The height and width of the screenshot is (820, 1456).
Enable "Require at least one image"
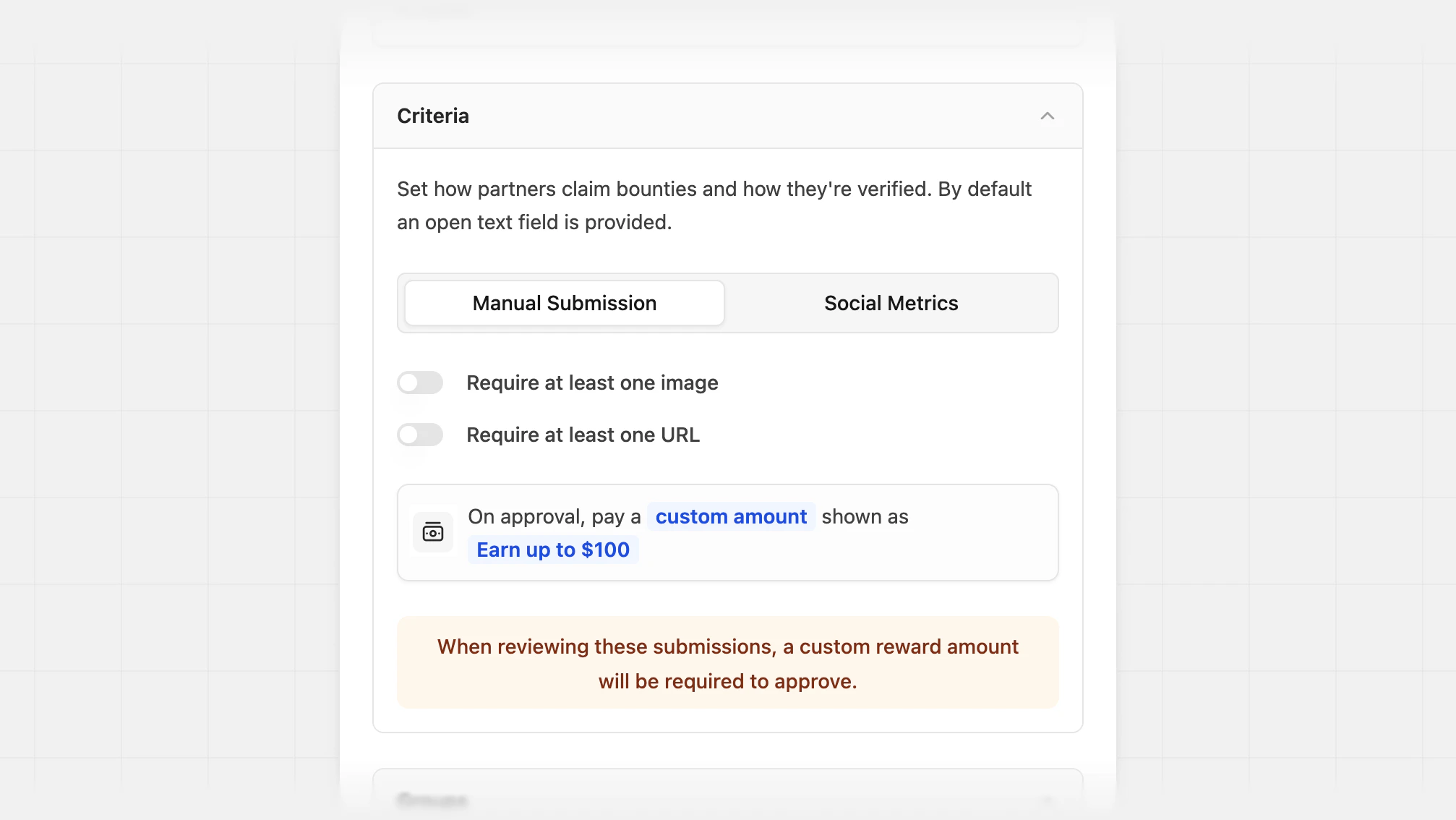419,383
